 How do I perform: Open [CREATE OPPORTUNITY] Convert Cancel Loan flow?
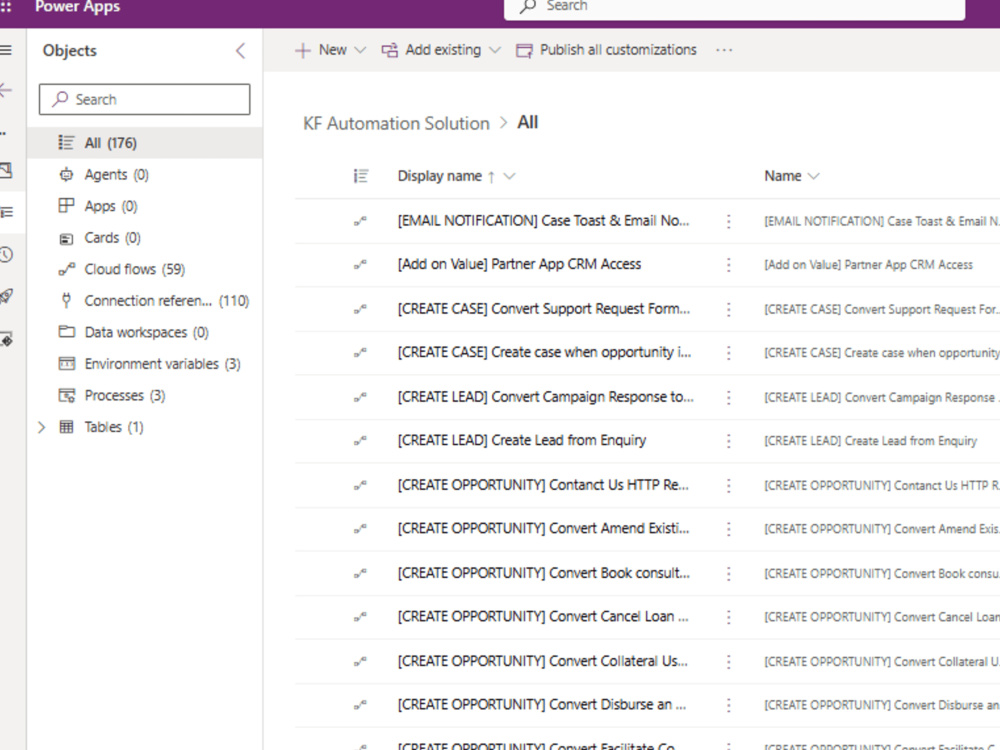(543, 616)
